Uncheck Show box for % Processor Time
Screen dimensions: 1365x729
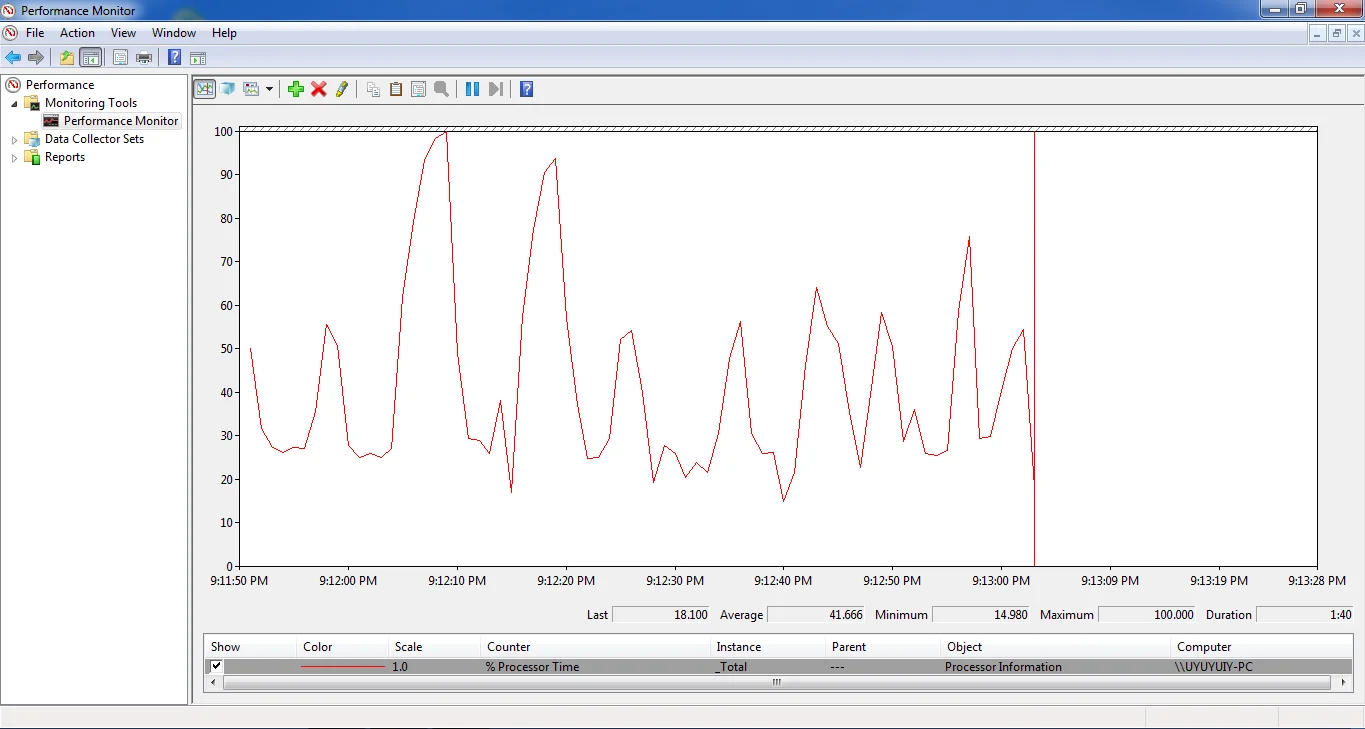coord(216,666)
